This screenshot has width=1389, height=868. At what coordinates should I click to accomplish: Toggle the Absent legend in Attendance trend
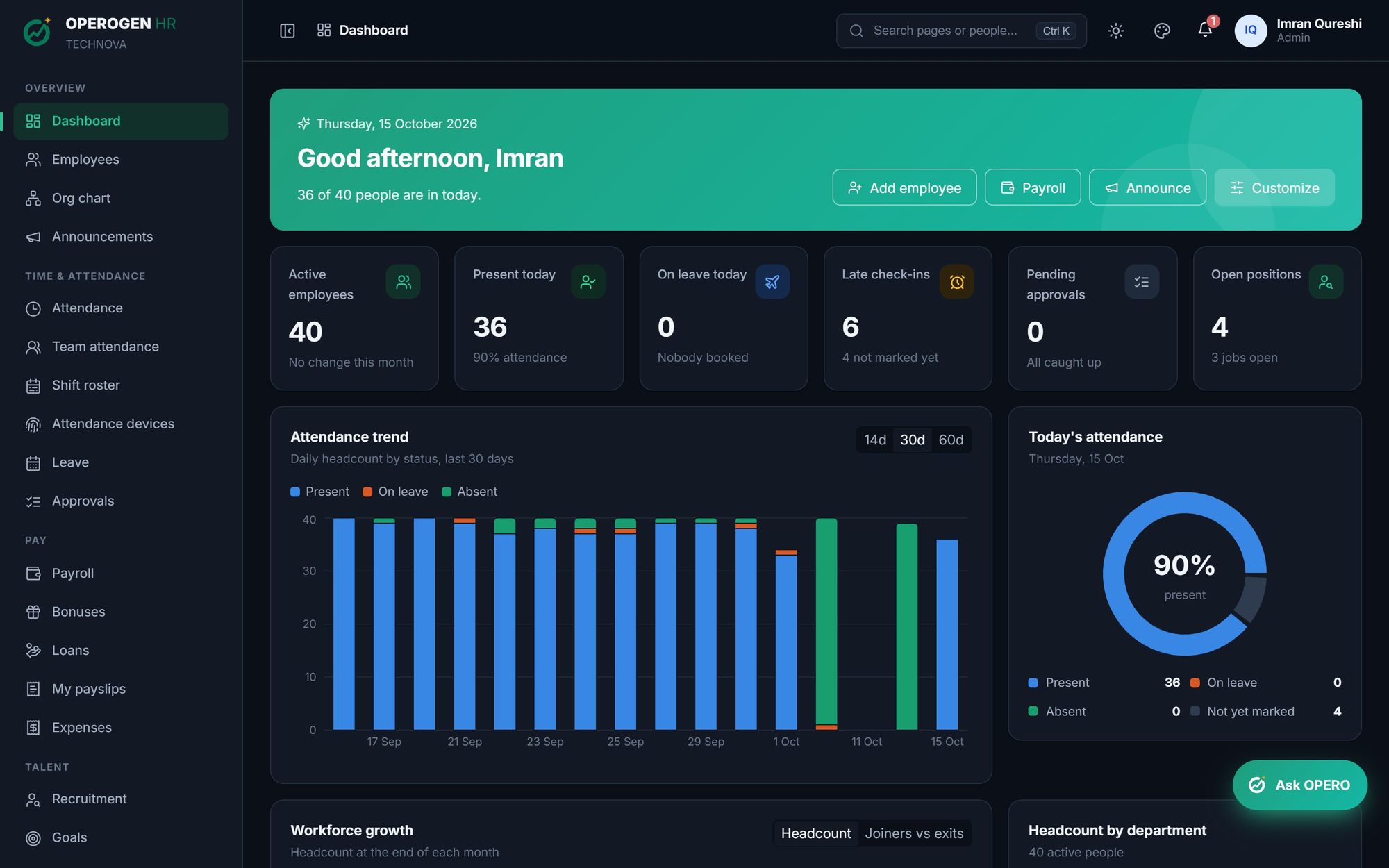point(469,492)
